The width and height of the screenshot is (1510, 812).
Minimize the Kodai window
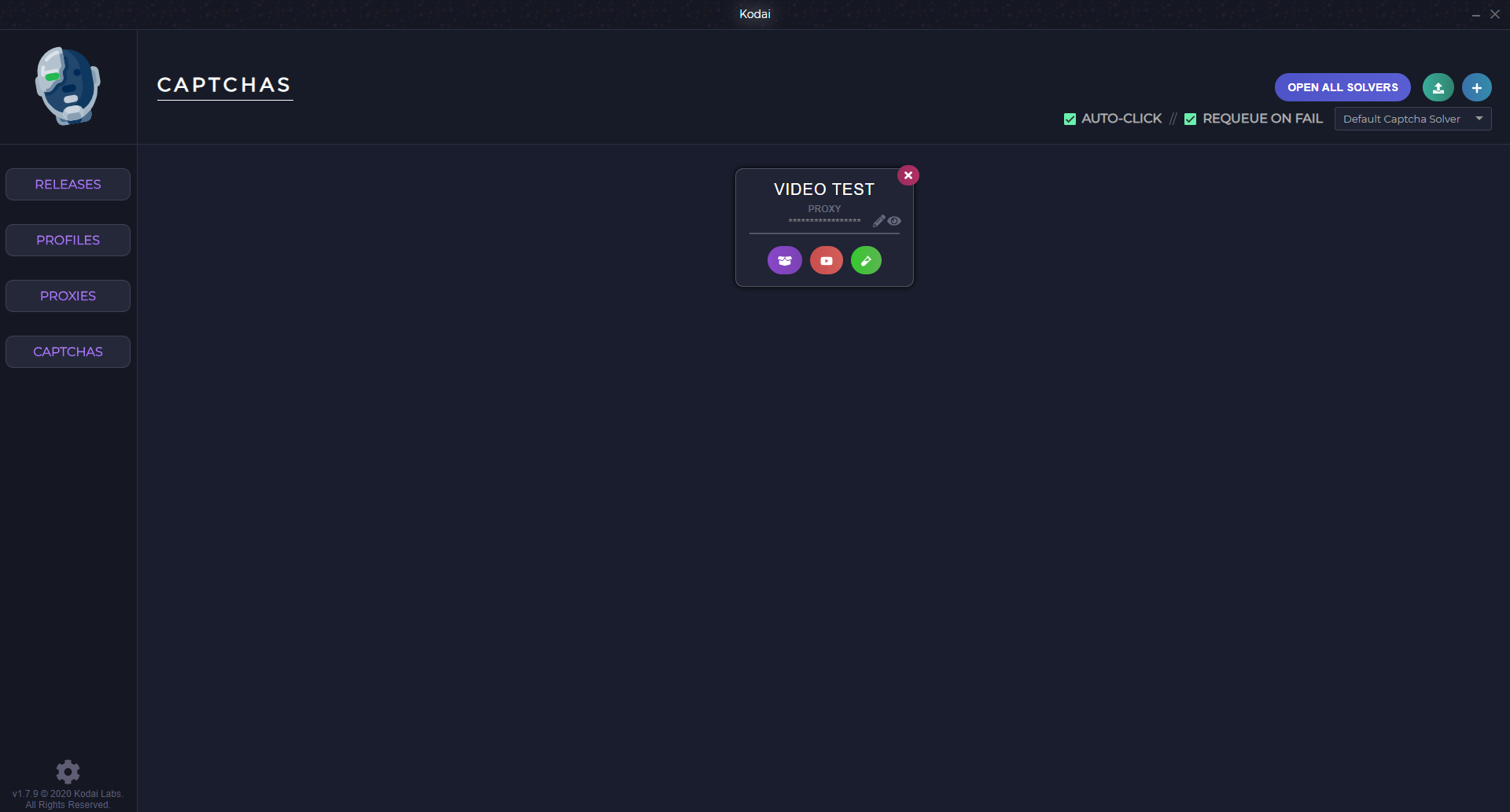coord(1475,14)
